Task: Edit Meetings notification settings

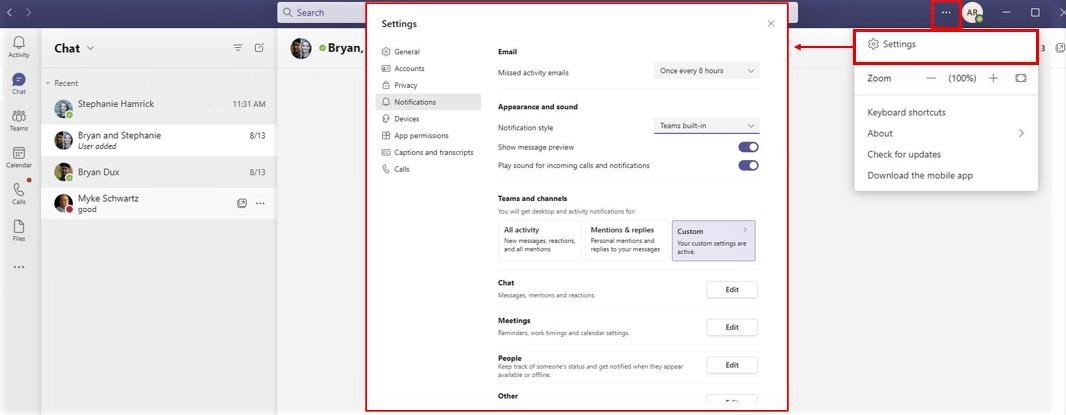Action: point(732,327)
